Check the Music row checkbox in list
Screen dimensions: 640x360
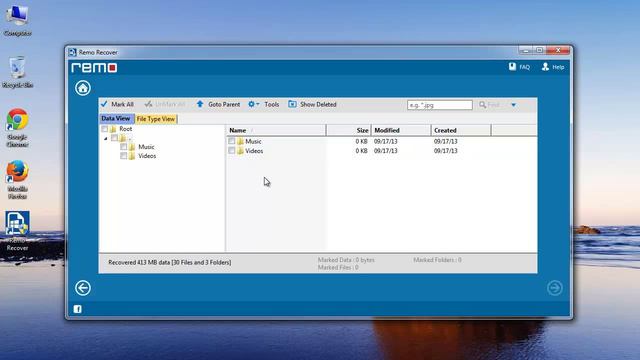(232, 141)
